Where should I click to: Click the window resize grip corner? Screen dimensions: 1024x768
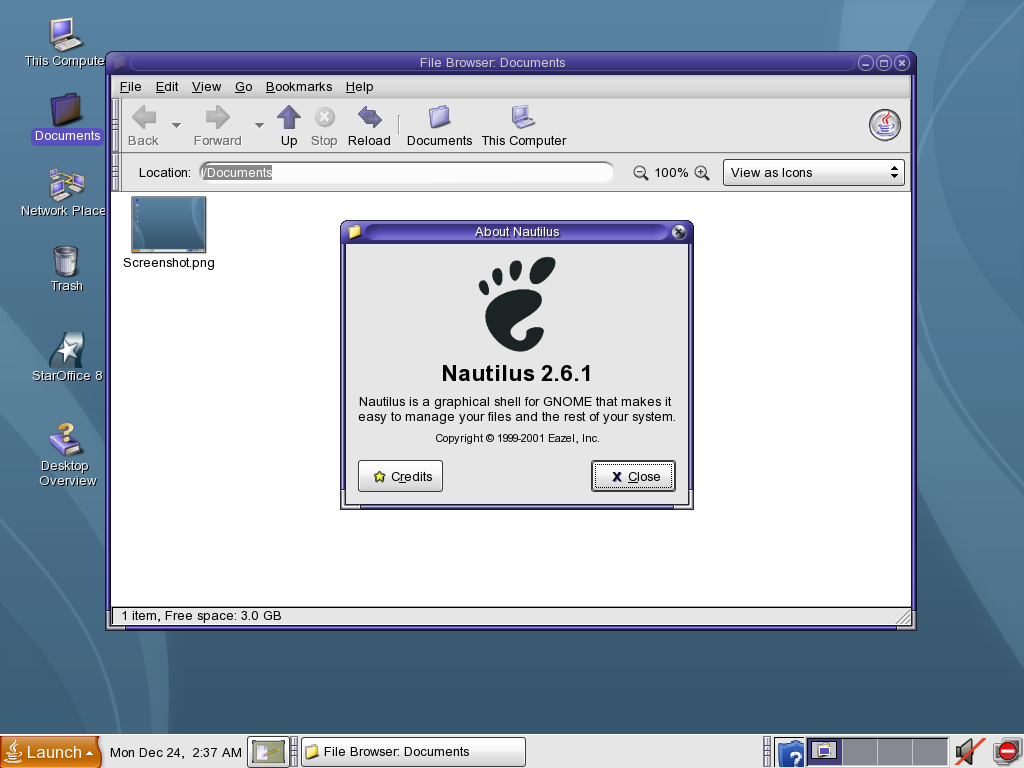click(904, 617)
